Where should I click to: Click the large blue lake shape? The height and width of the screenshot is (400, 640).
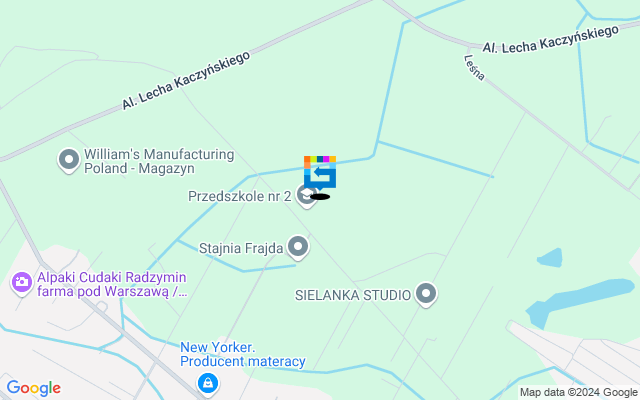click(580, 301)
